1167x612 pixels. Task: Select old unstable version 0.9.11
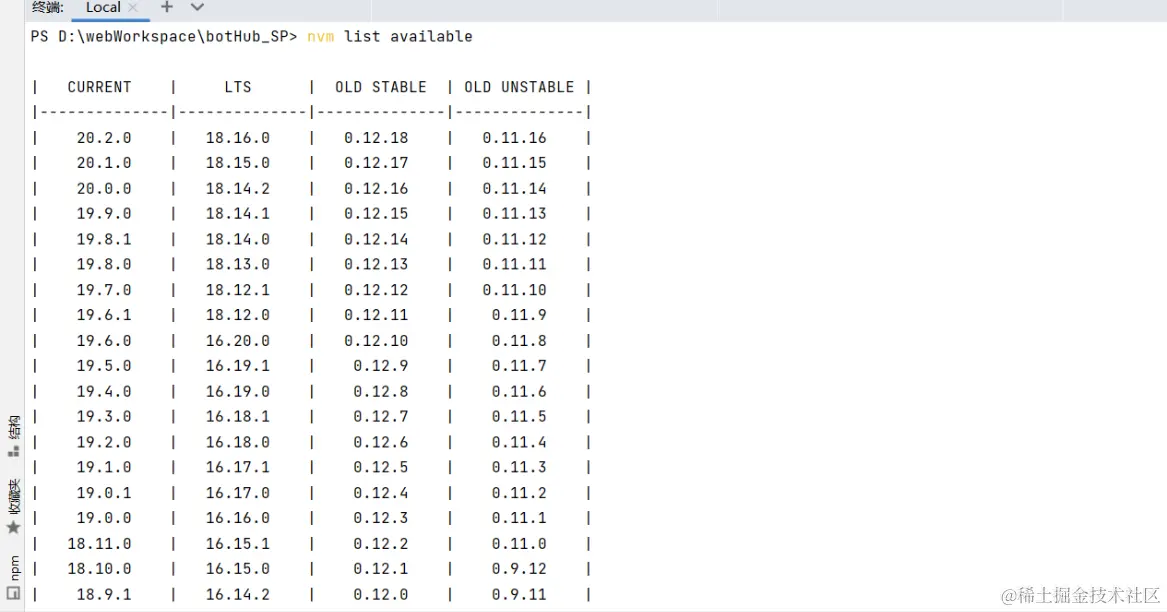tap(519, 594)
